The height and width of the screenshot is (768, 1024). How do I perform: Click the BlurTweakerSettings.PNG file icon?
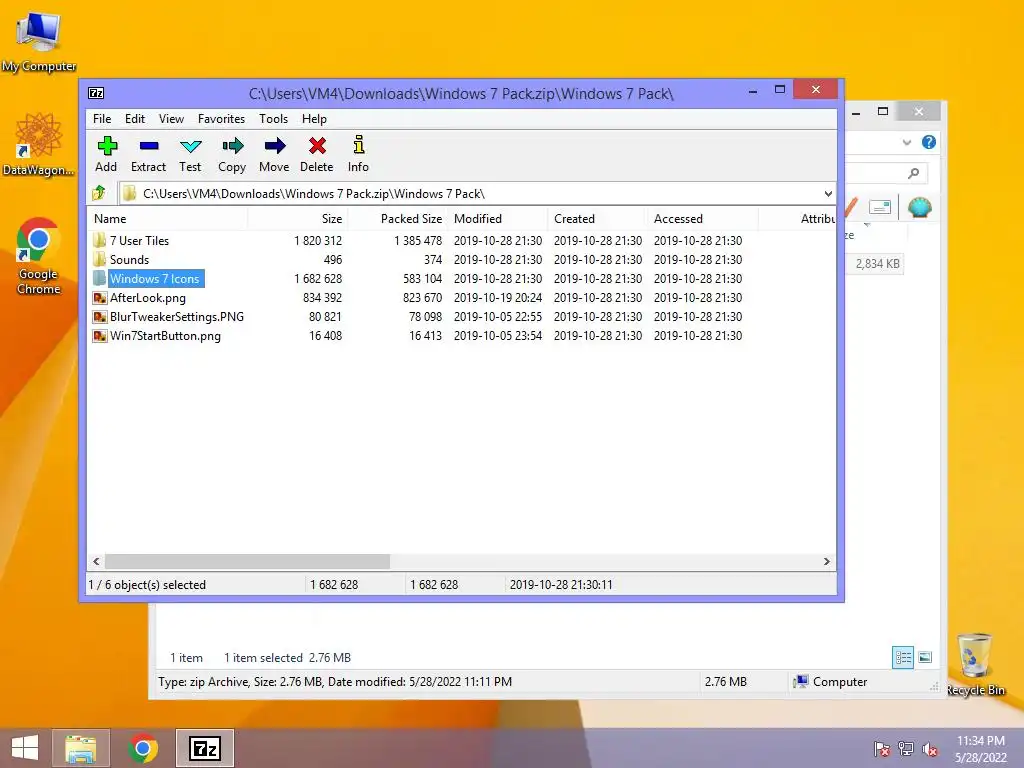[x=100, y=317]
